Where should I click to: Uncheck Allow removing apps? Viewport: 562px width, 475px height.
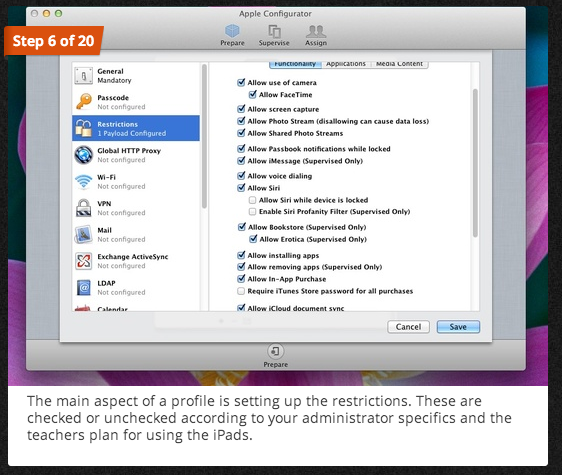pyautogui.click(x=241, y=267)
